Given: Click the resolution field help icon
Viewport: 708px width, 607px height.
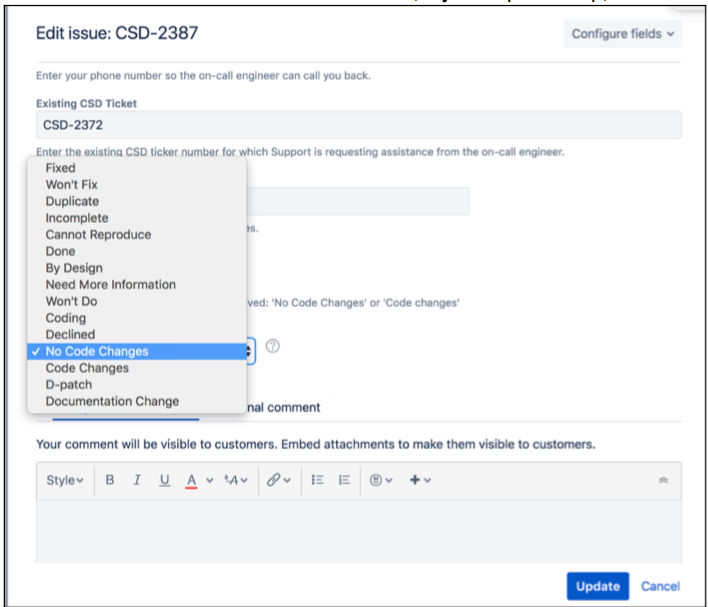Looking at the screenshot, I should 272,346.
